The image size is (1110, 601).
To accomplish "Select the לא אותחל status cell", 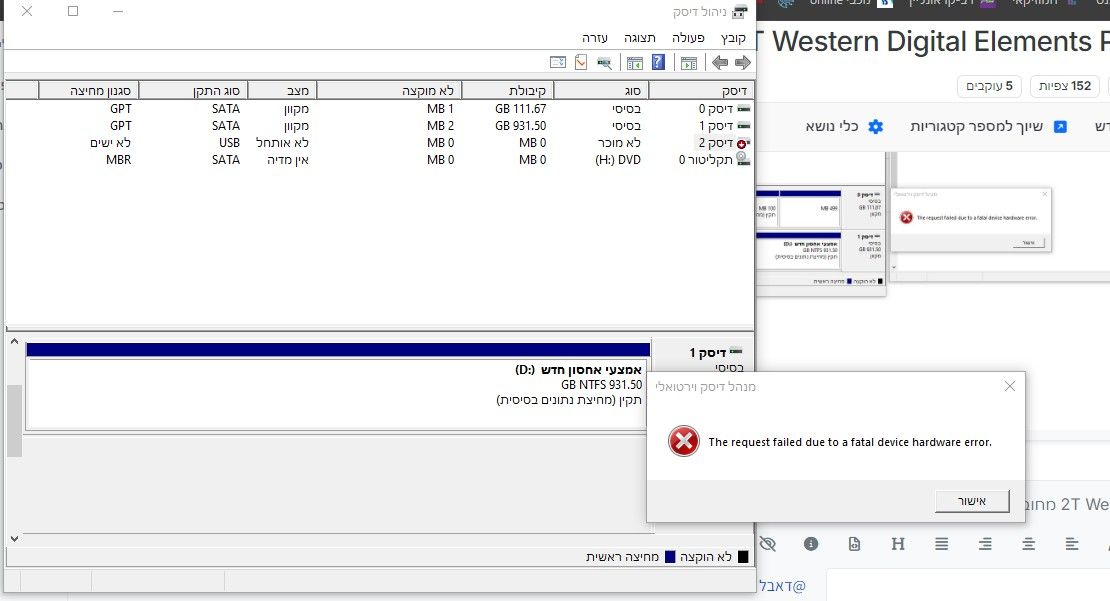I will [282, 142].
